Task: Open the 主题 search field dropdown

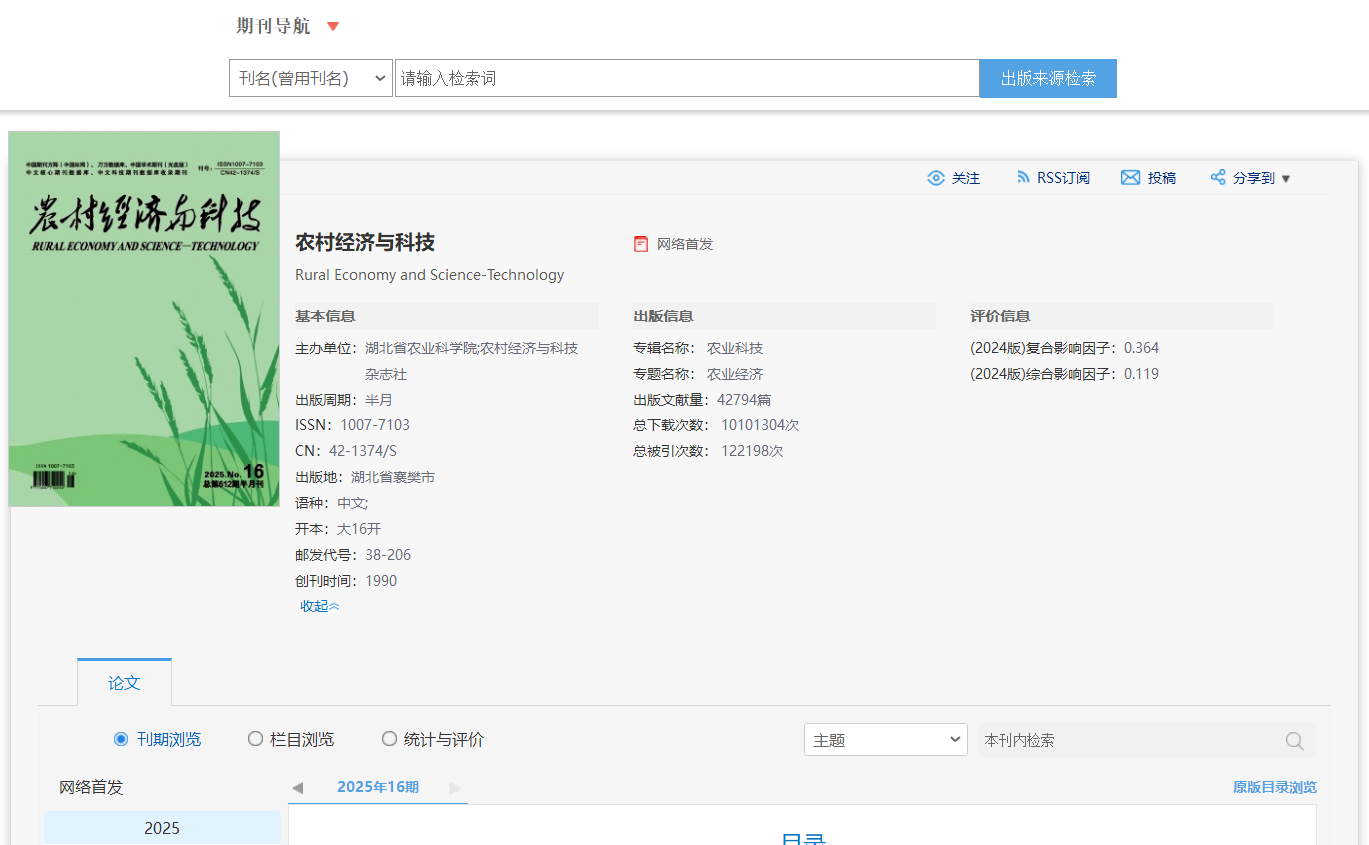Action: pos(885,740)
